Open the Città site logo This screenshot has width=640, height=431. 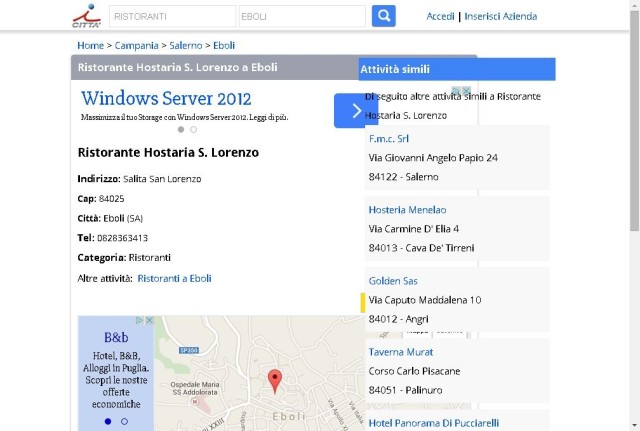[87, 16]
